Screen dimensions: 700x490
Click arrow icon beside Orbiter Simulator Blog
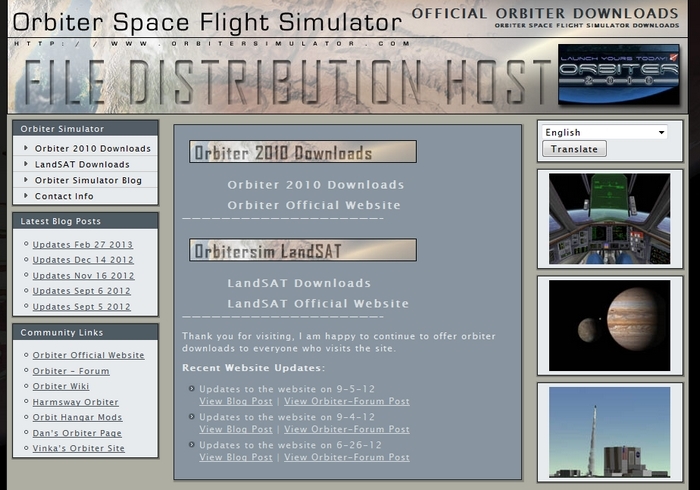[26, 180]
